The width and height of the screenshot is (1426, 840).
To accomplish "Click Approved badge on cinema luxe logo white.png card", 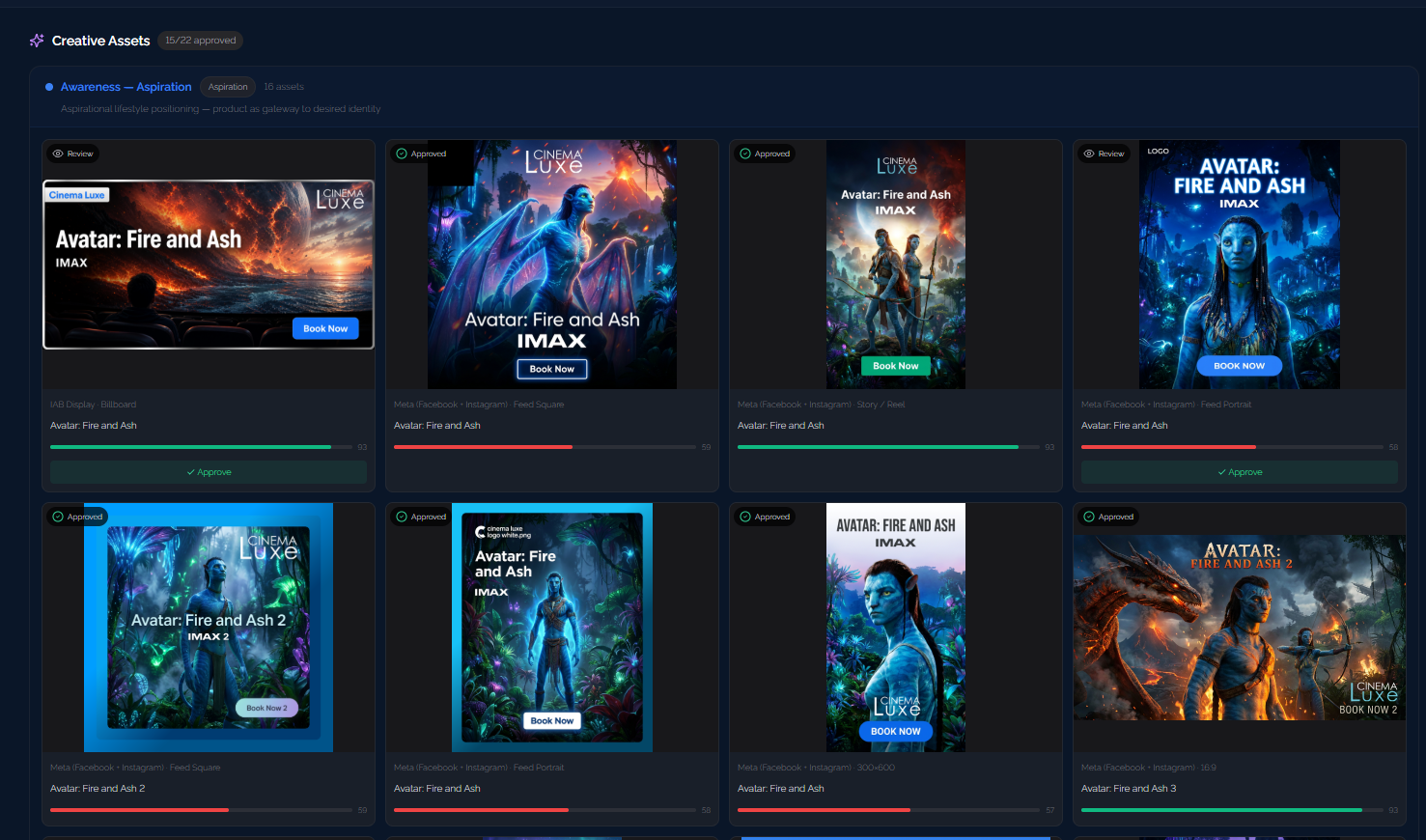I will (421, 517).
